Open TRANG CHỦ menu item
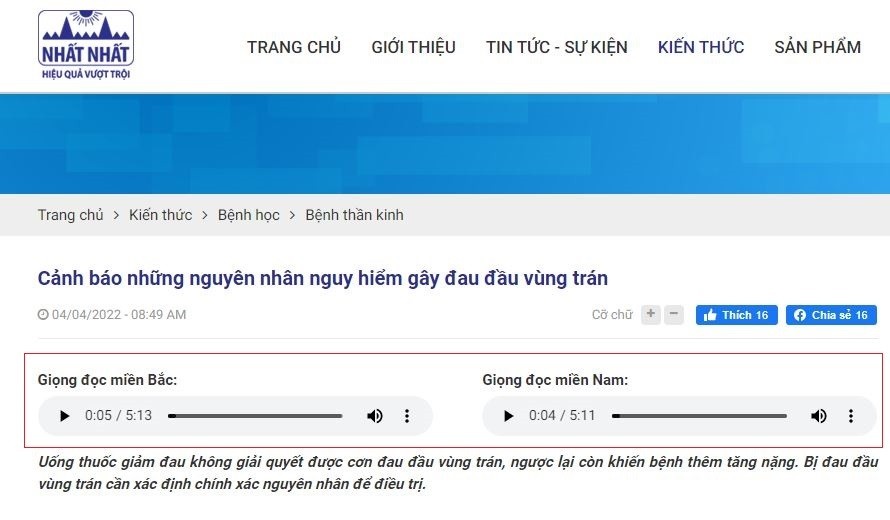Screen dimensions: 890x520 coord(294,47)
